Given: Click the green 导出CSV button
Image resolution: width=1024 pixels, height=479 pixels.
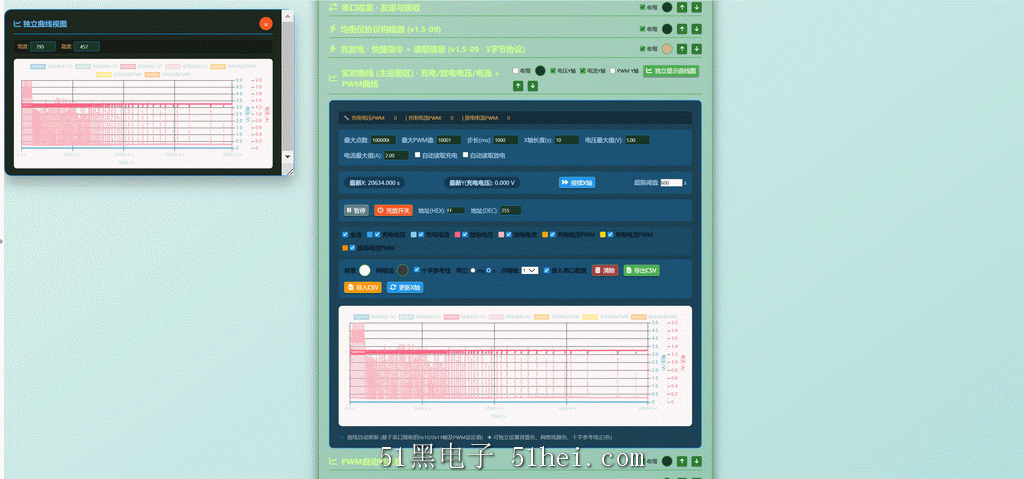Looking at the screenshot, I should coord(641,270).
